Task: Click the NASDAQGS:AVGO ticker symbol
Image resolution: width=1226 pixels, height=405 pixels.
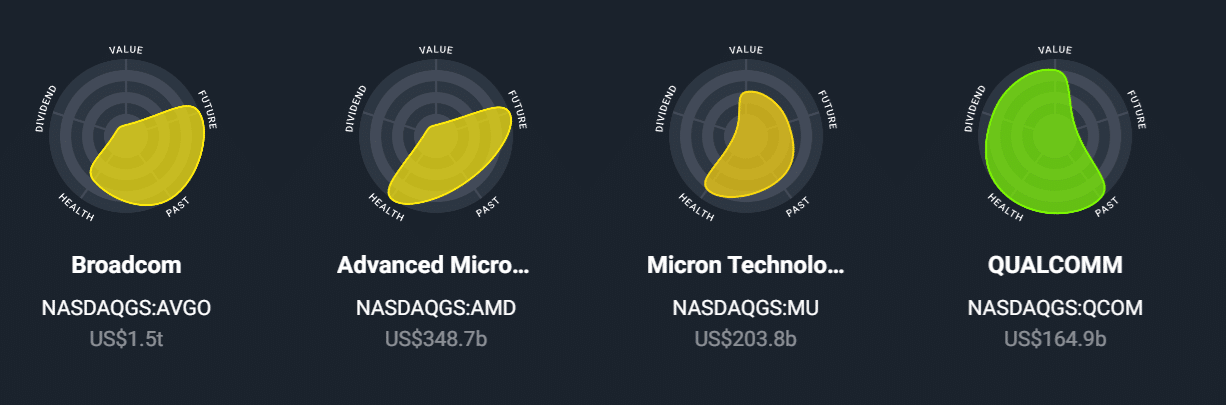Action: pos(126,309)
